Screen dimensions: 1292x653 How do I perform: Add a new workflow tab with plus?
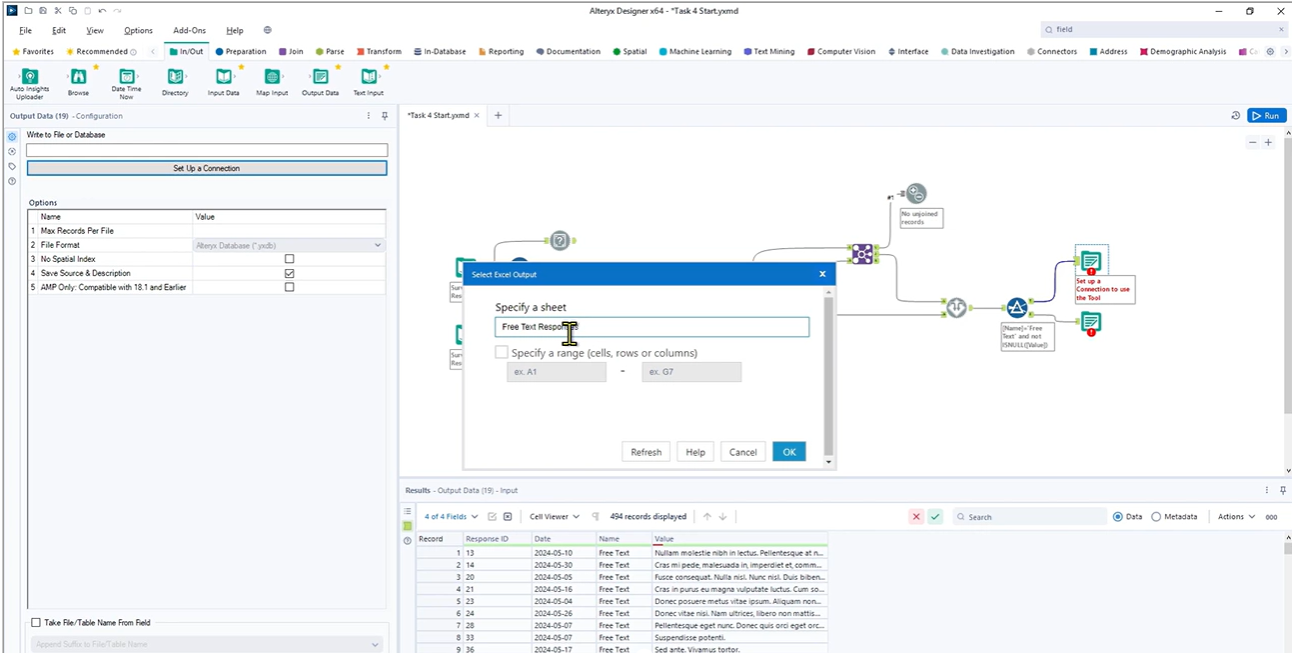(498, 116)
